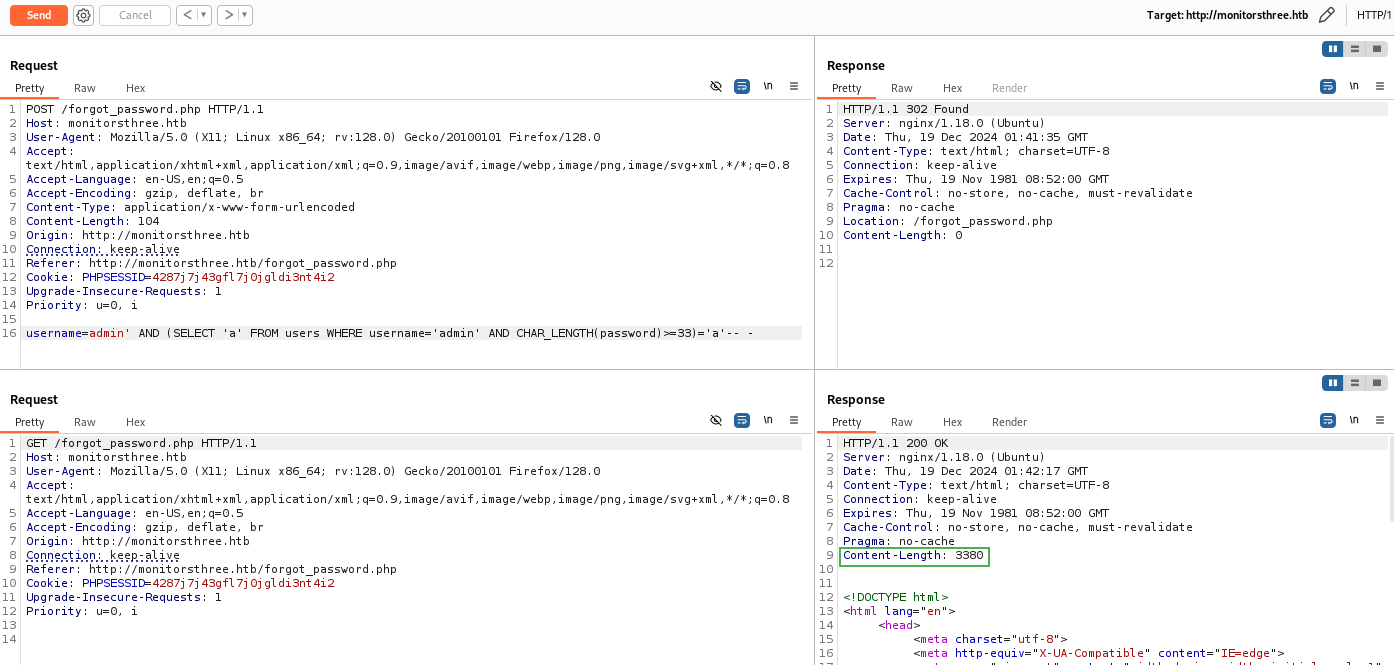Toggle word wrap icon in bottom Request panel

pos(742,421)
